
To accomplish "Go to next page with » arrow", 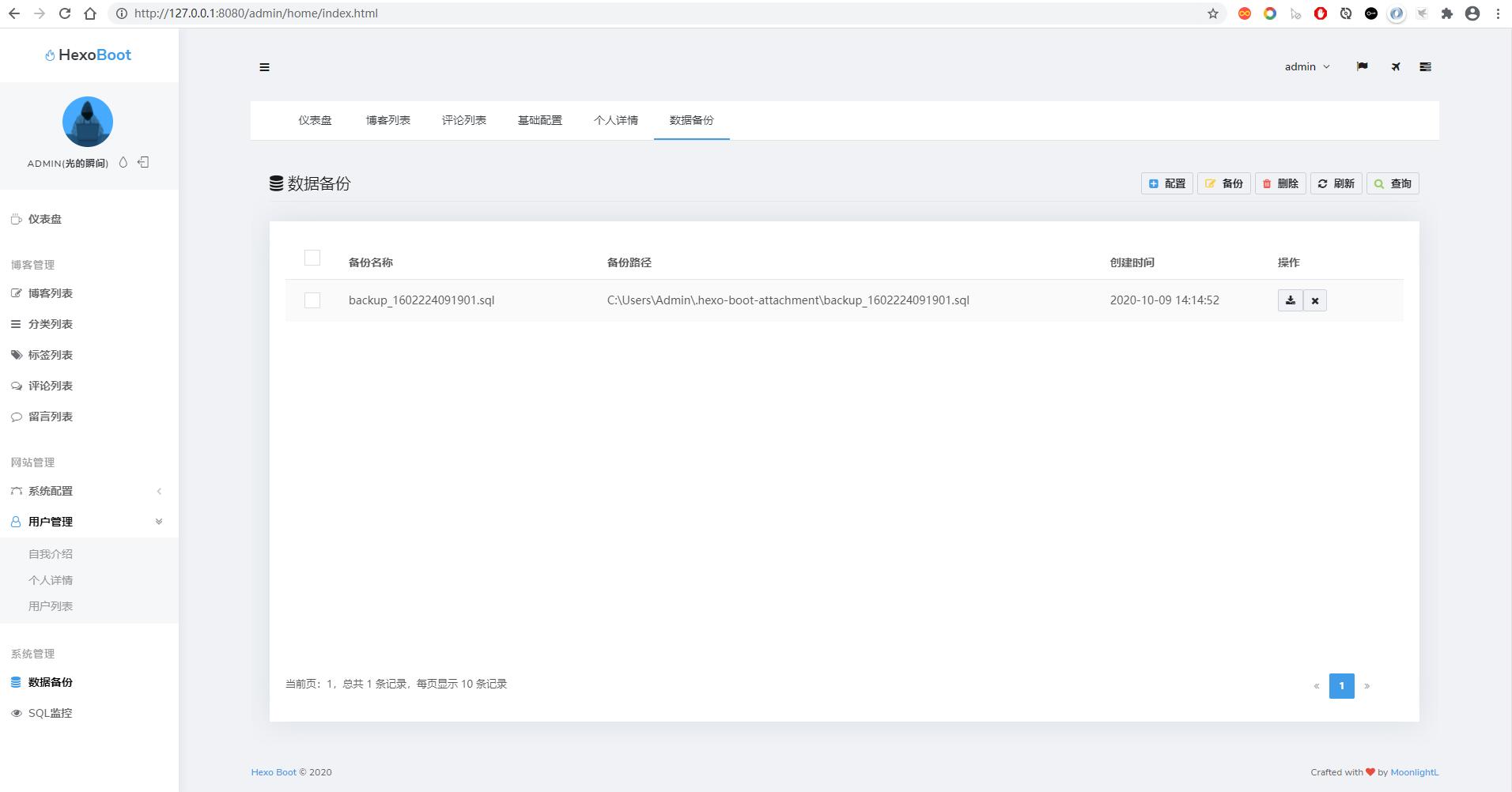I will 1366,686.
